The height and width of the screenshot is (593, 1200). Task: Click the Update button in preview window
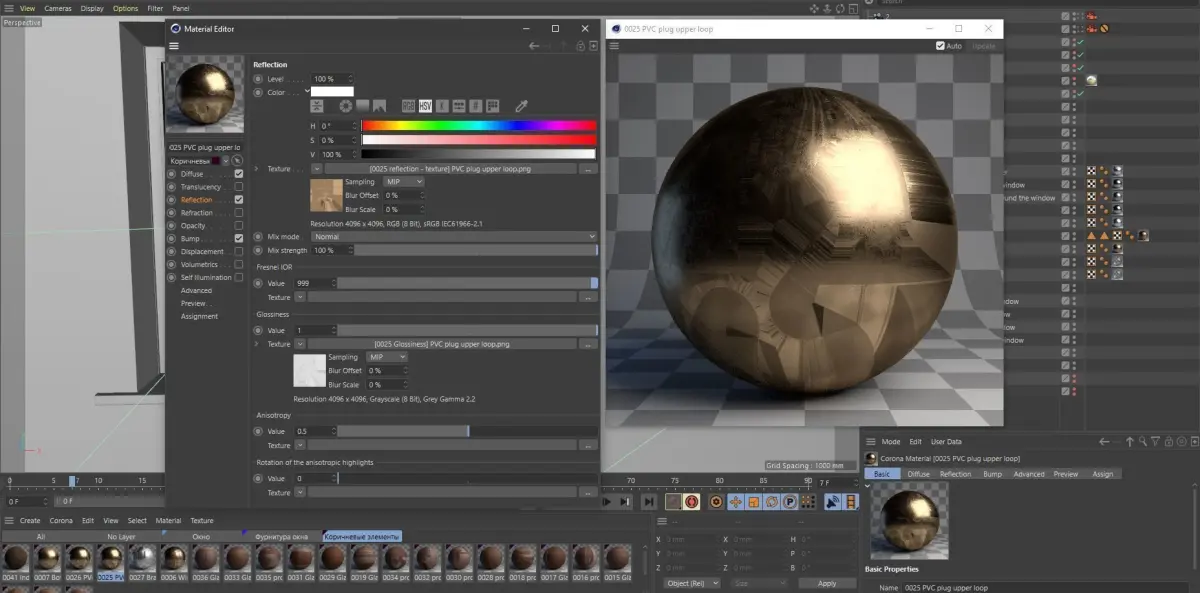click(x=984, y=46)
